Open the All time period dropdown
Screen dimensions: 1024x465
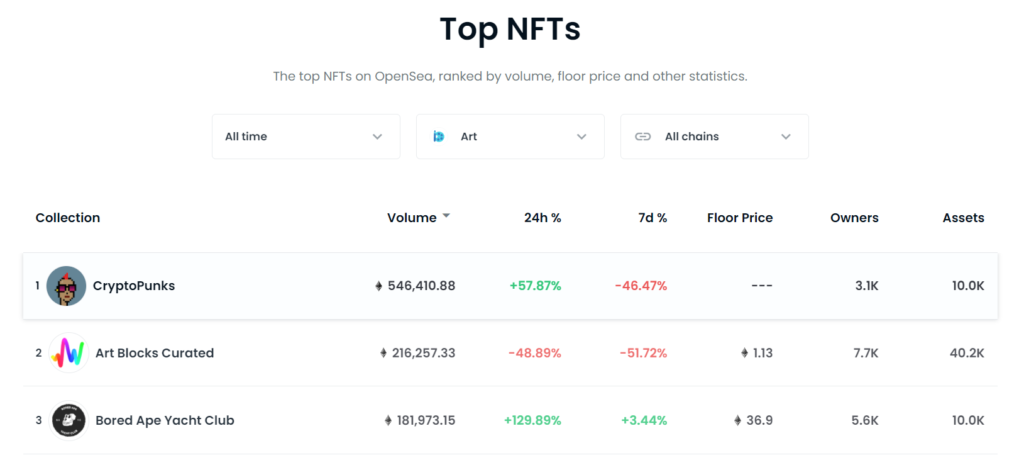[x=306, y=136]
